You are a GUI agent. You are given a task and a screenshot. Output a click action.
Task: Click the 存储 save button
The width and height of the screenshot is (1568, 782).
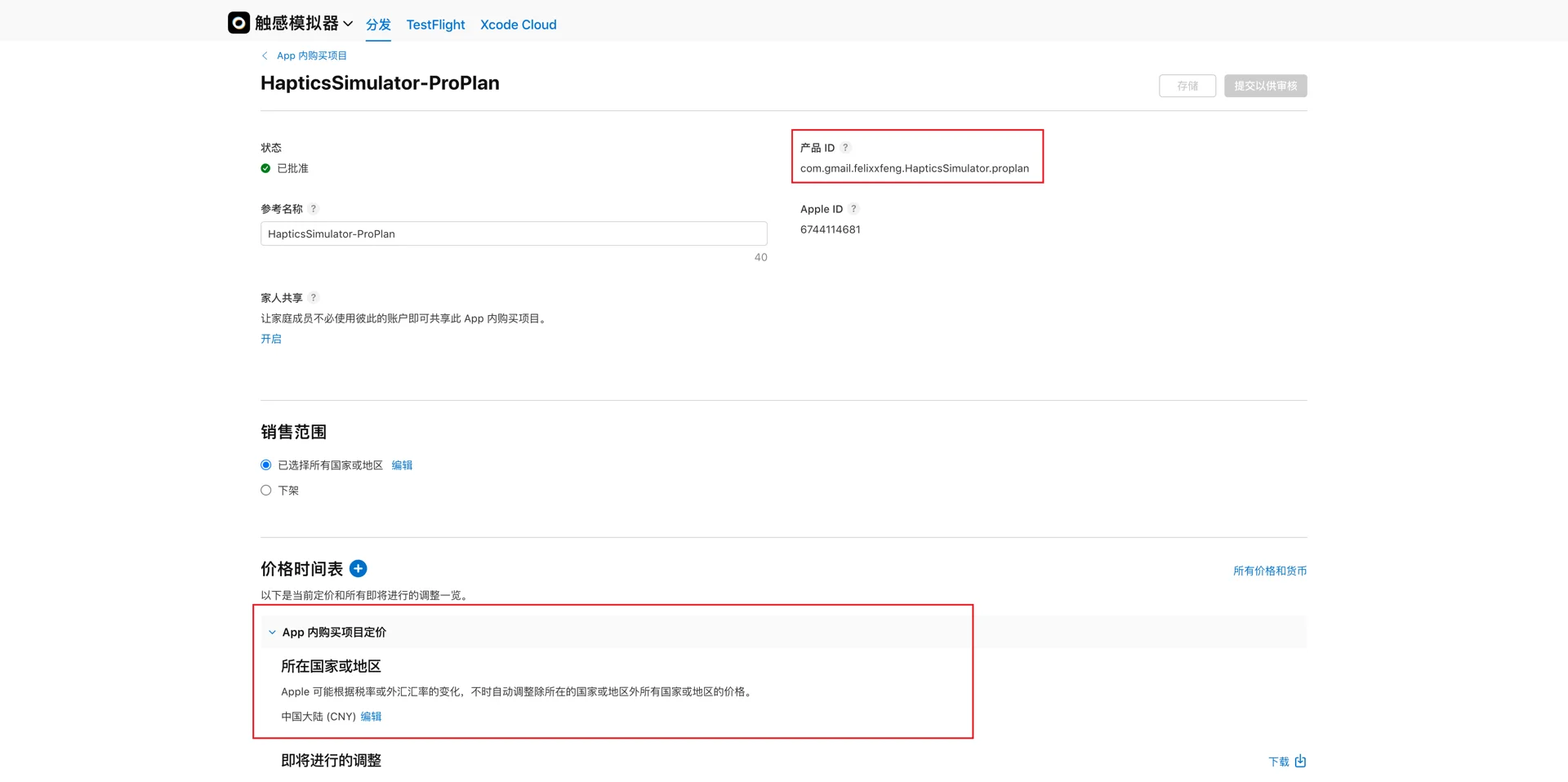pyautogui.click(x=1187, y=86)
